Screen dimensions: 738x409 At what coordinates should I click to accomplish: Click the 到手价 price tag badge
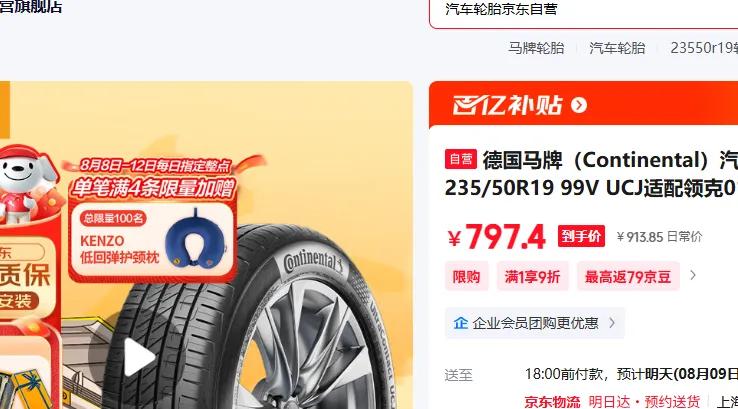pos(581,236)
